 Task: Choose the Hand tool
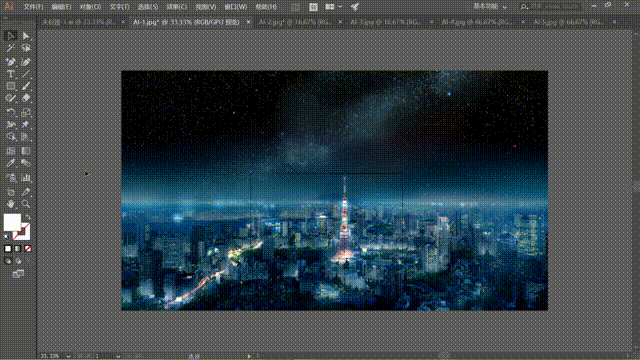coord(11,204)
